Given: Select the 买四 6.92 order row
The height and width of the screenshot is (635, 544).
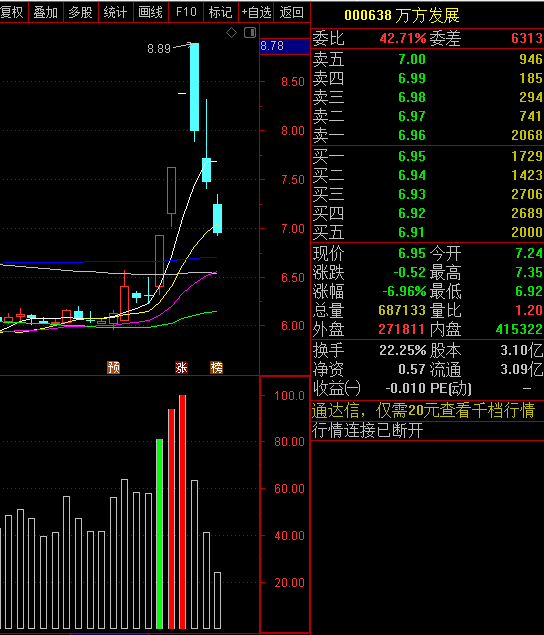Looking at the screenshot, I should pyautogui.click(x=427, y=213).
